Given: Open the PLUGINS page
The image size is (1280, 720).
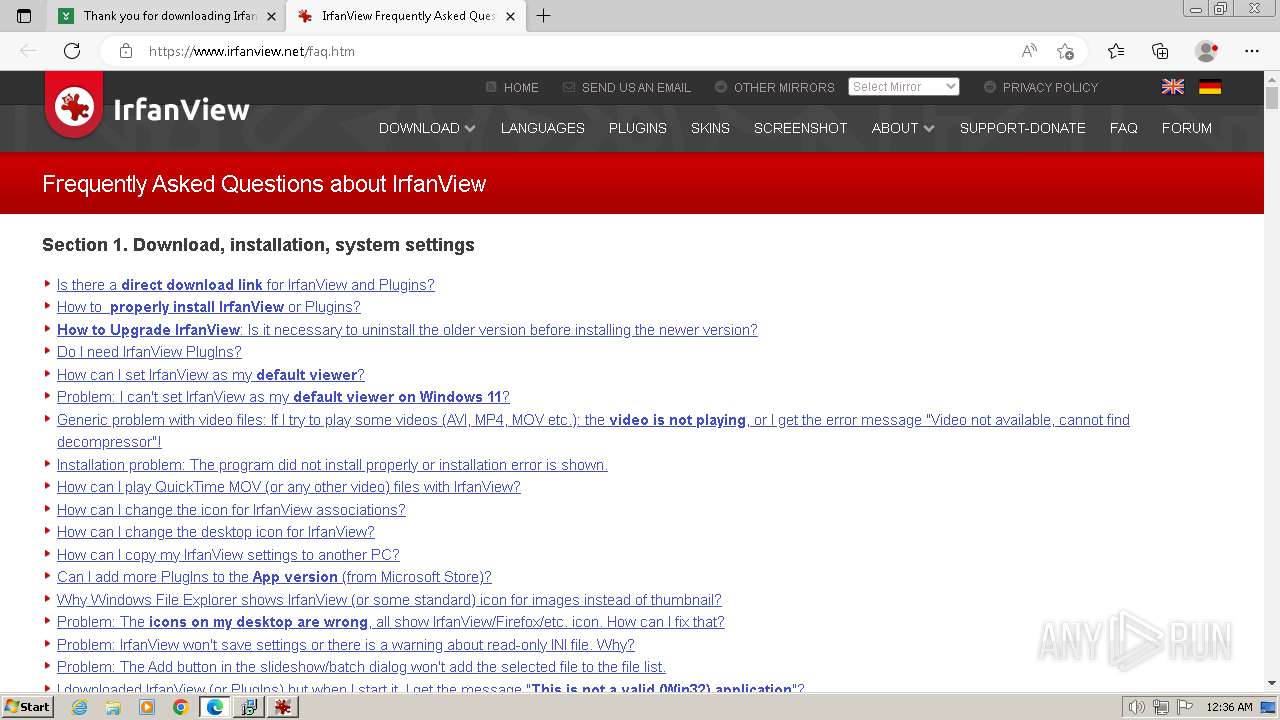Looking at the screenshot, I should [638, 128].
